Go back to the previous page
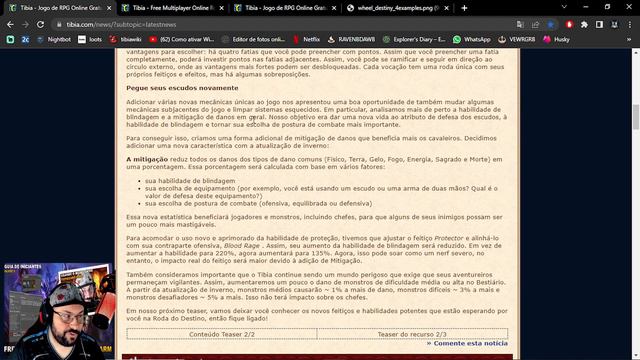This screenshot has width=640, height=360. point(10,24)
